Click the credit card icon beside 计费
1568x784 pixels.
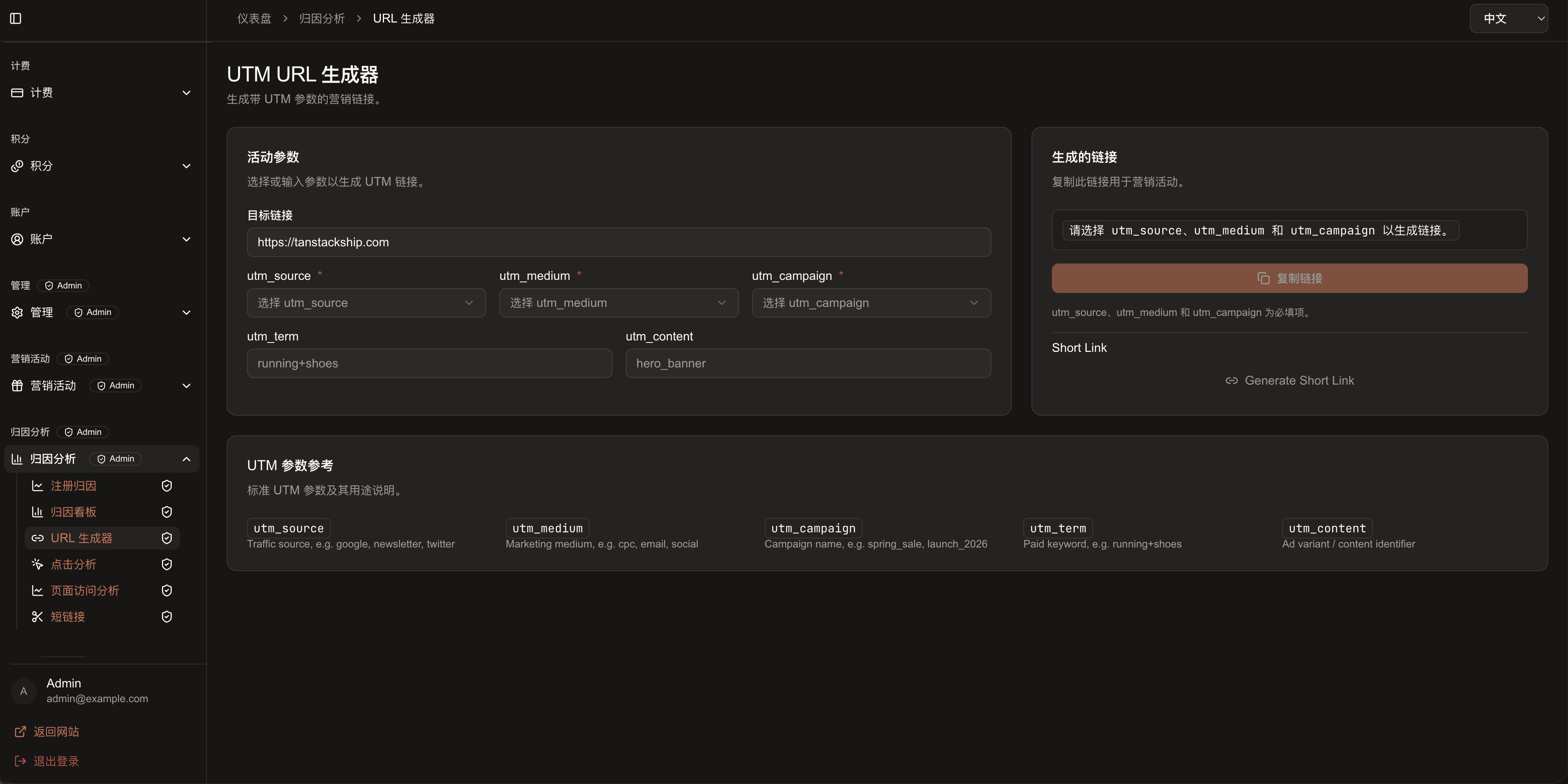(17, 92)
